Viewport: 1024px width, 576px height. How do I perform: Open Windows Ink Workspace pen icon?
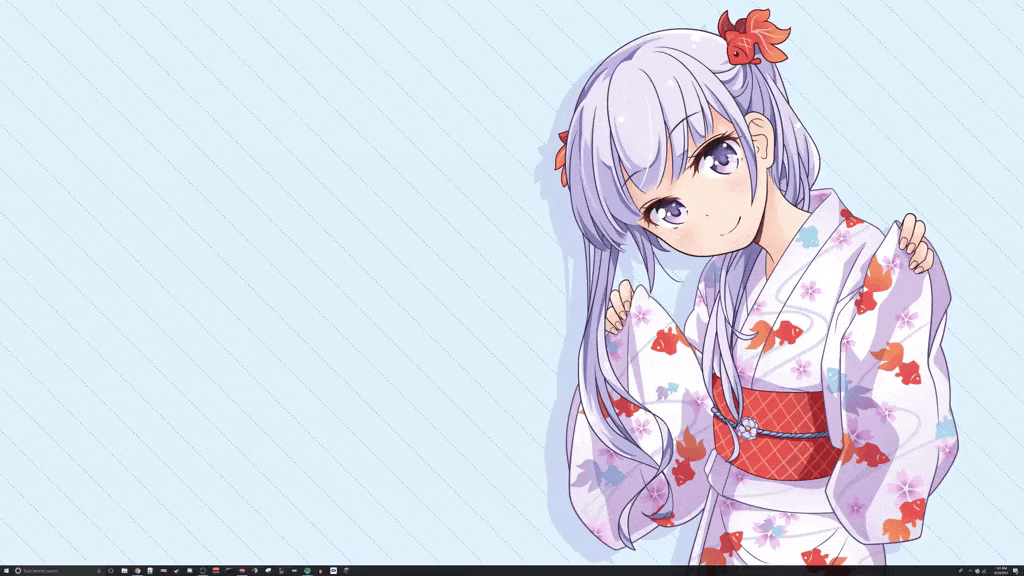pos(961,571)
